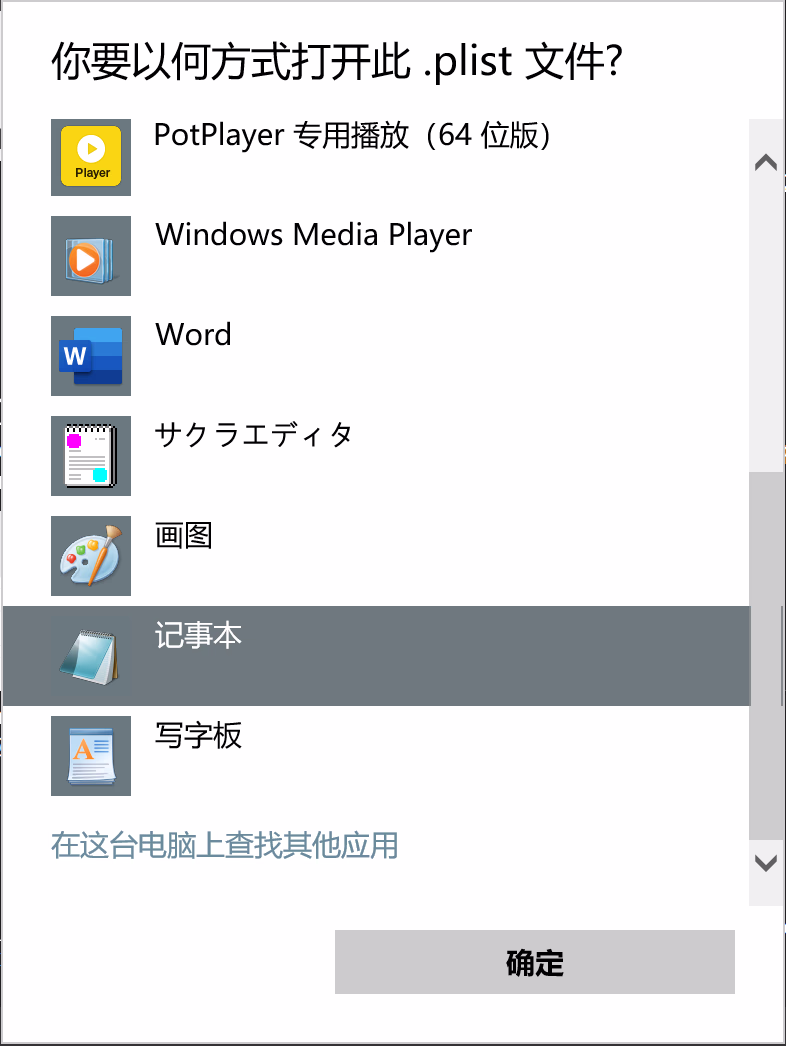This screenshot has width=786, height=1046.
Task: Open 在这台电脑上查找其他应用 link
Action: point(224,846)
